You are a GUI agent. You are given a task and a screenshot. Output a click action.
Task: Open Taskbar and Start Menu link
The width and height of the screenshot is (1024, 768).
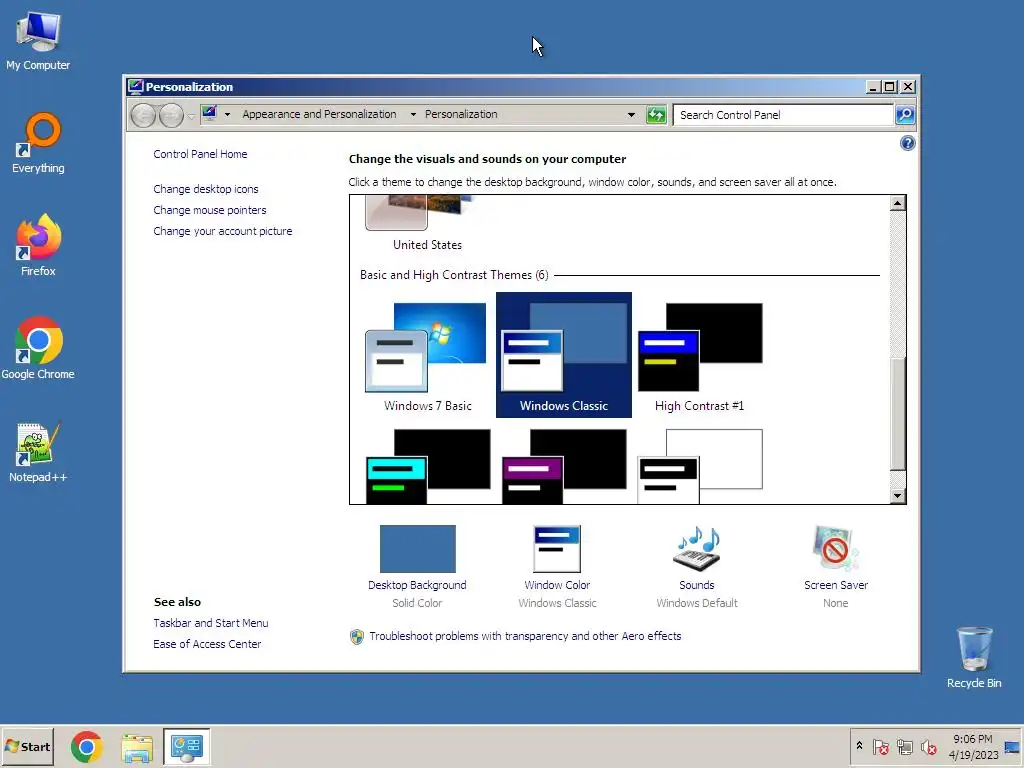[x=210, y=623]
